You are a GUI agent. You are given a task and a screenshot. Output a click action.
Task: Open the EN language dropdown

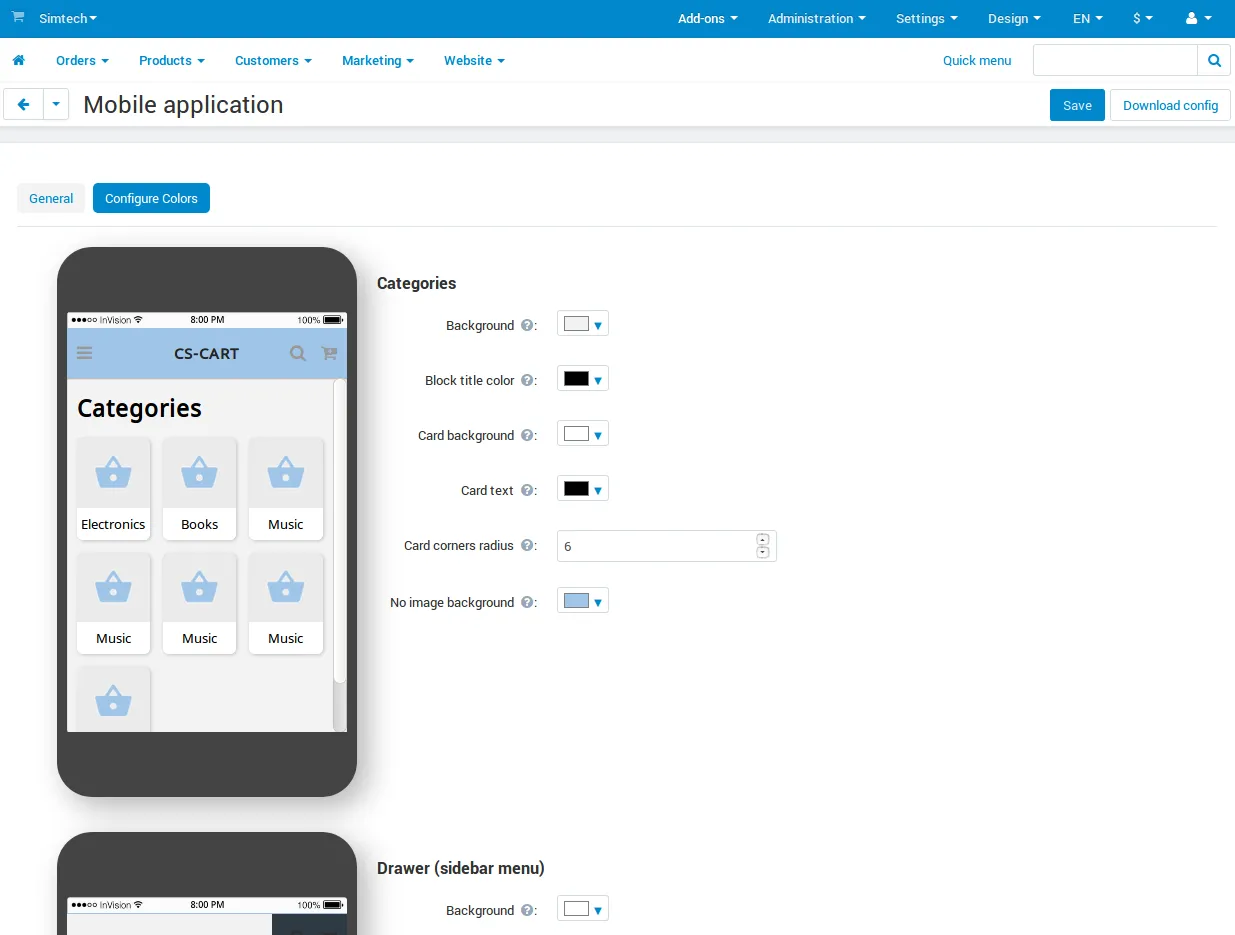pos(1088,19)
